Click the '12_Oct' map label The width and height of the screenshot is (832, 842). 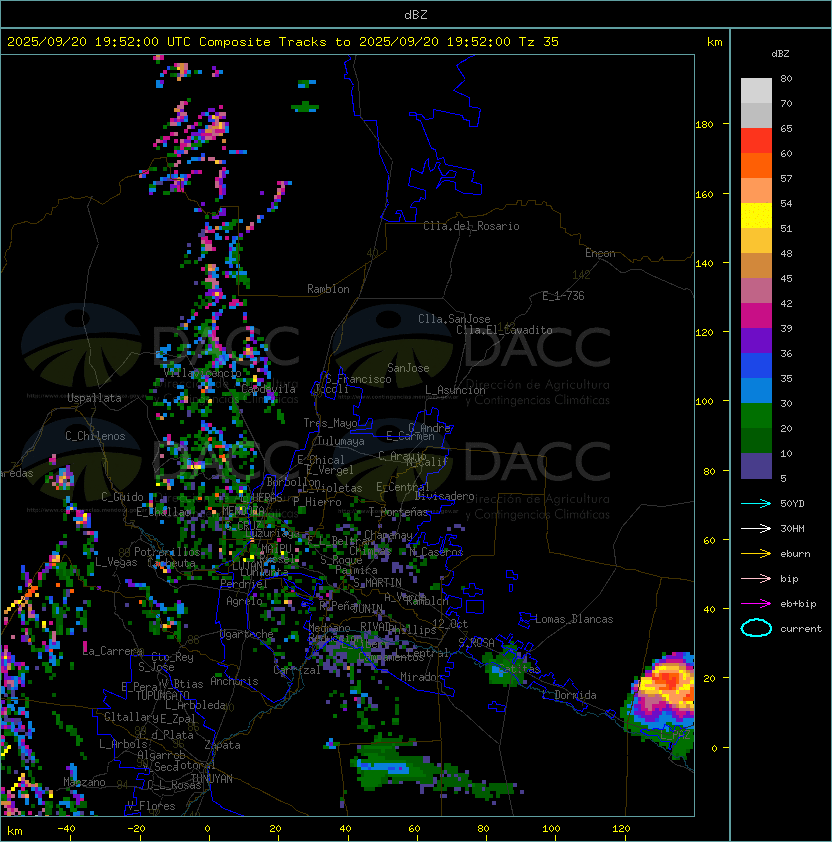[450, 624]
